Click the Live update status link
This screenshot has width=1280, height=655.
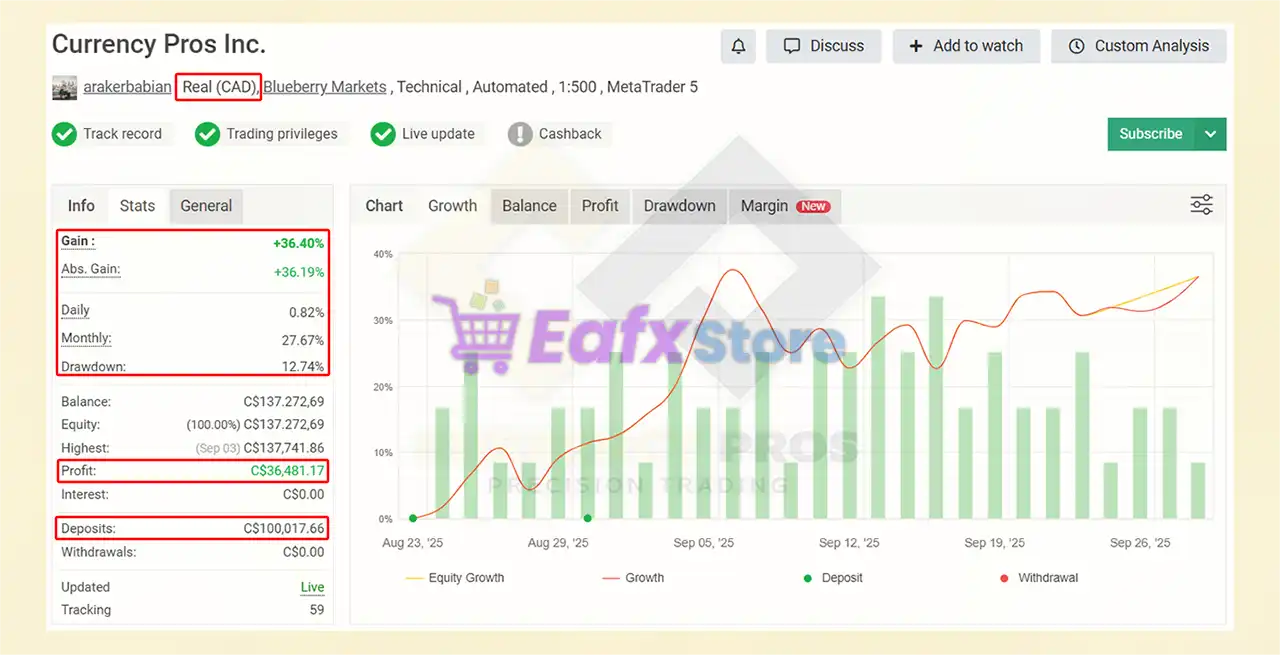point(312,588)
